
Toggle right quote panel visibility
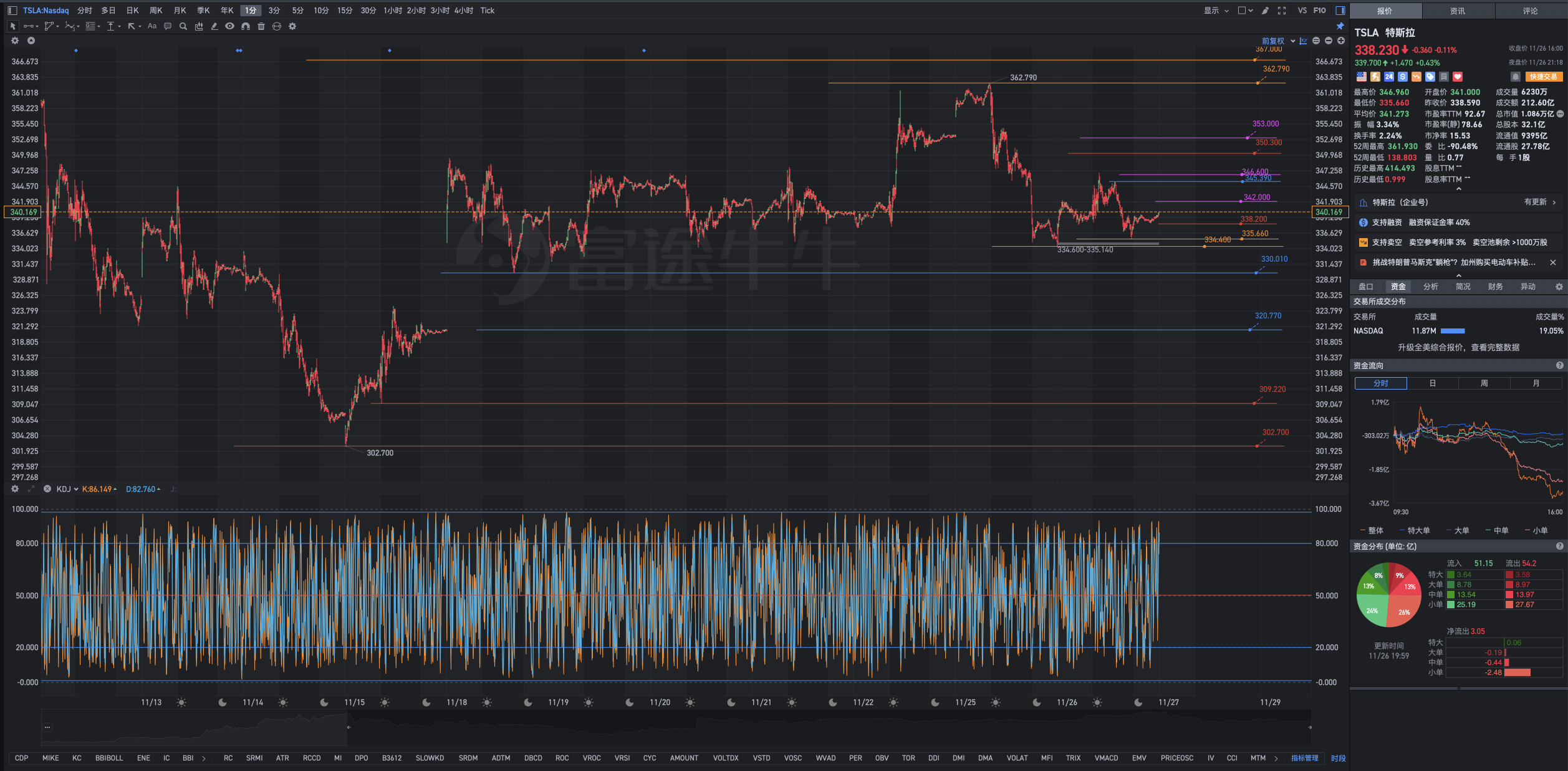click(1340, 11)
